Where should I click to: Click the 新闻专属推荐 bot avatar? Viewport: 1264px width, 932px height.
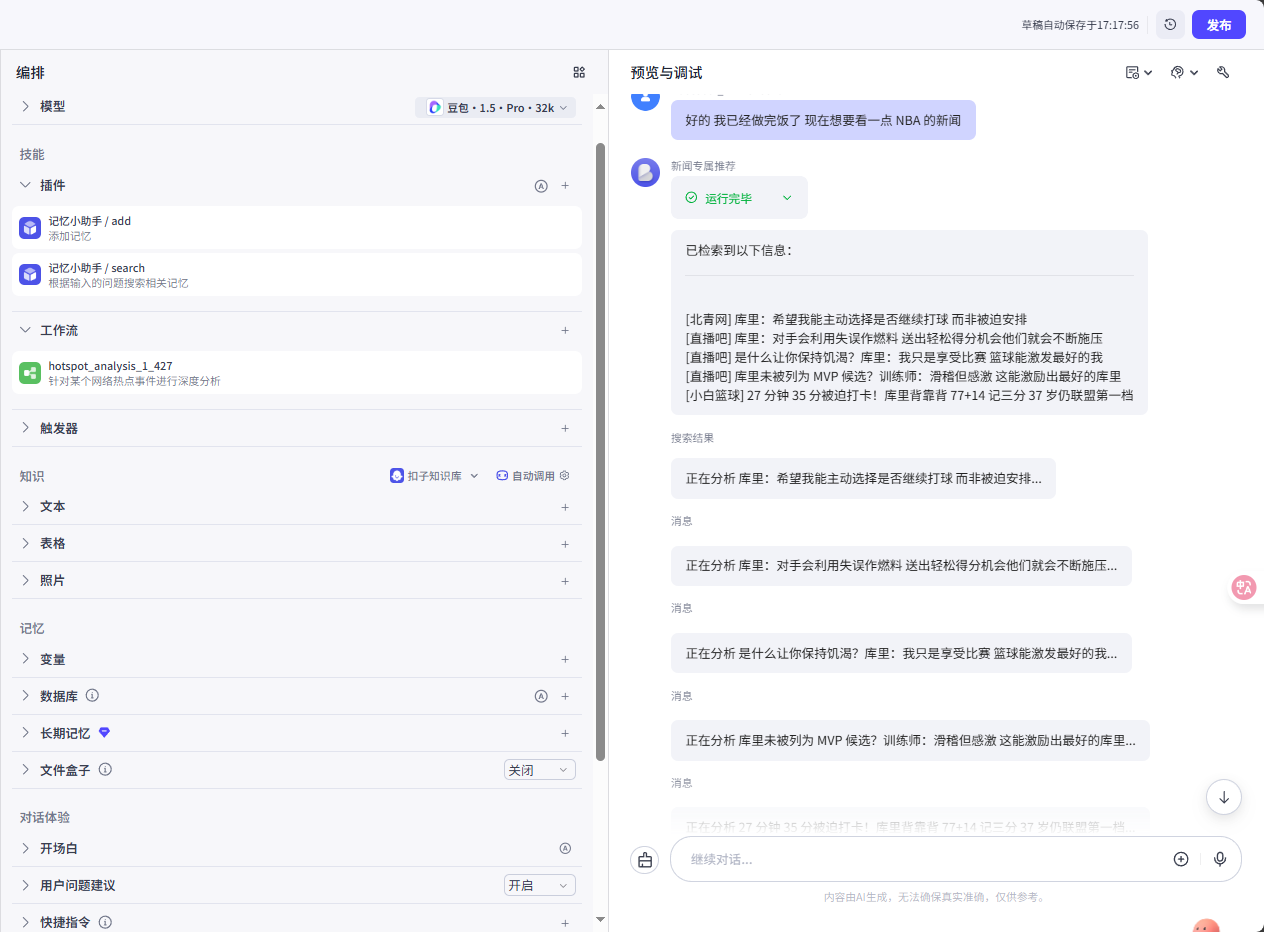tap(645, 172)
